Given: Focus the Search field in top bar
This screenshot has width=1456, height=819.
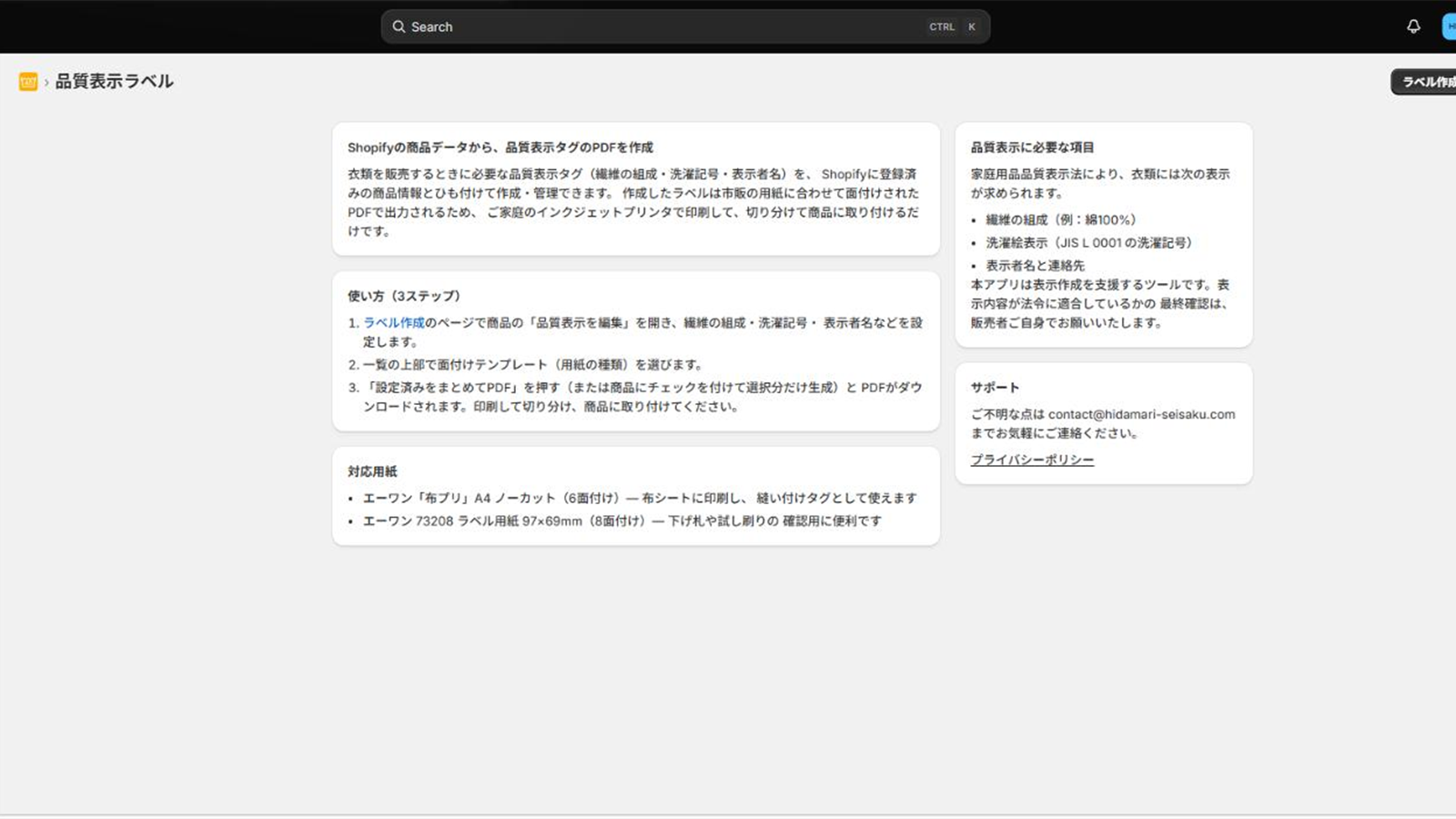Looking at the screenshot, I should (x=685, y=26).
